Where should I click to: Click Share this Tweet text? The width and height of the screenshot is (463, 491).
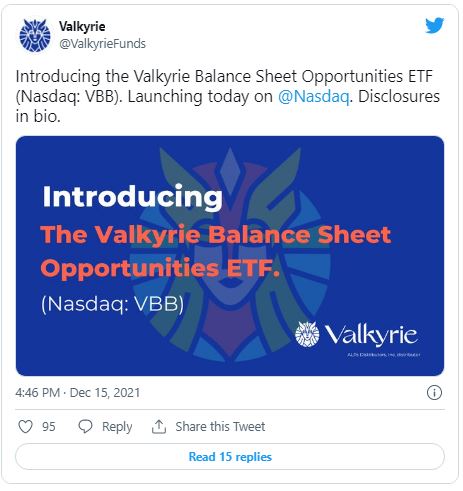tap(220, 426)
